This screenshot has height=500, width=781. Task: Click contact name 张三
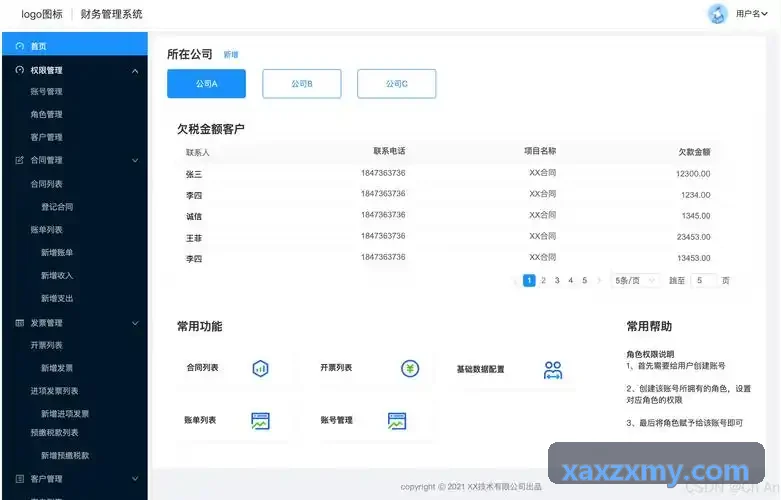tap(194, 174)
